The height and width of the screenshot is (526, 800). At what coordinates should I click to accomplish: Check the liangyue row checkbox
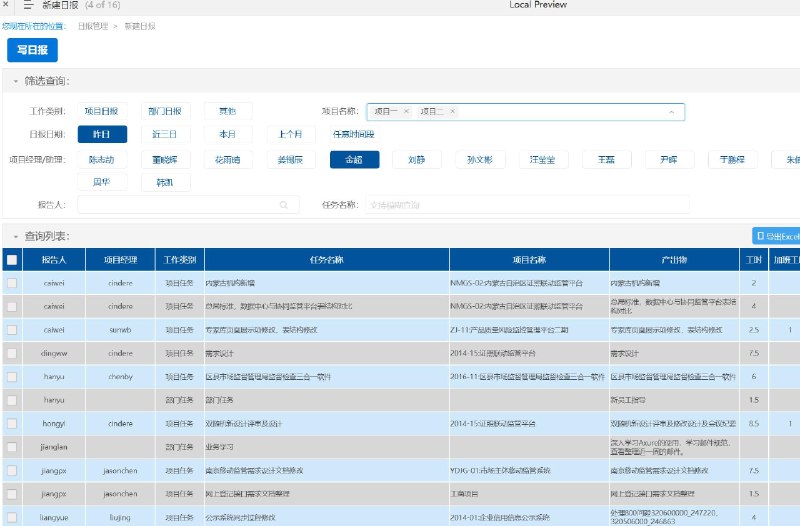(12, 517)
